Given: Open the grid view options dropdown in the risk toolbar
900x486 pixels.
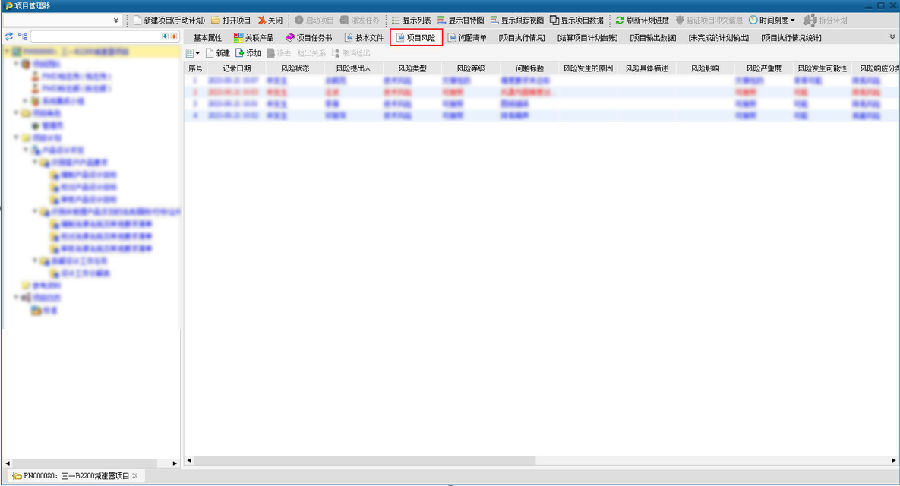Looking at the screenshot, I should 193,53.
